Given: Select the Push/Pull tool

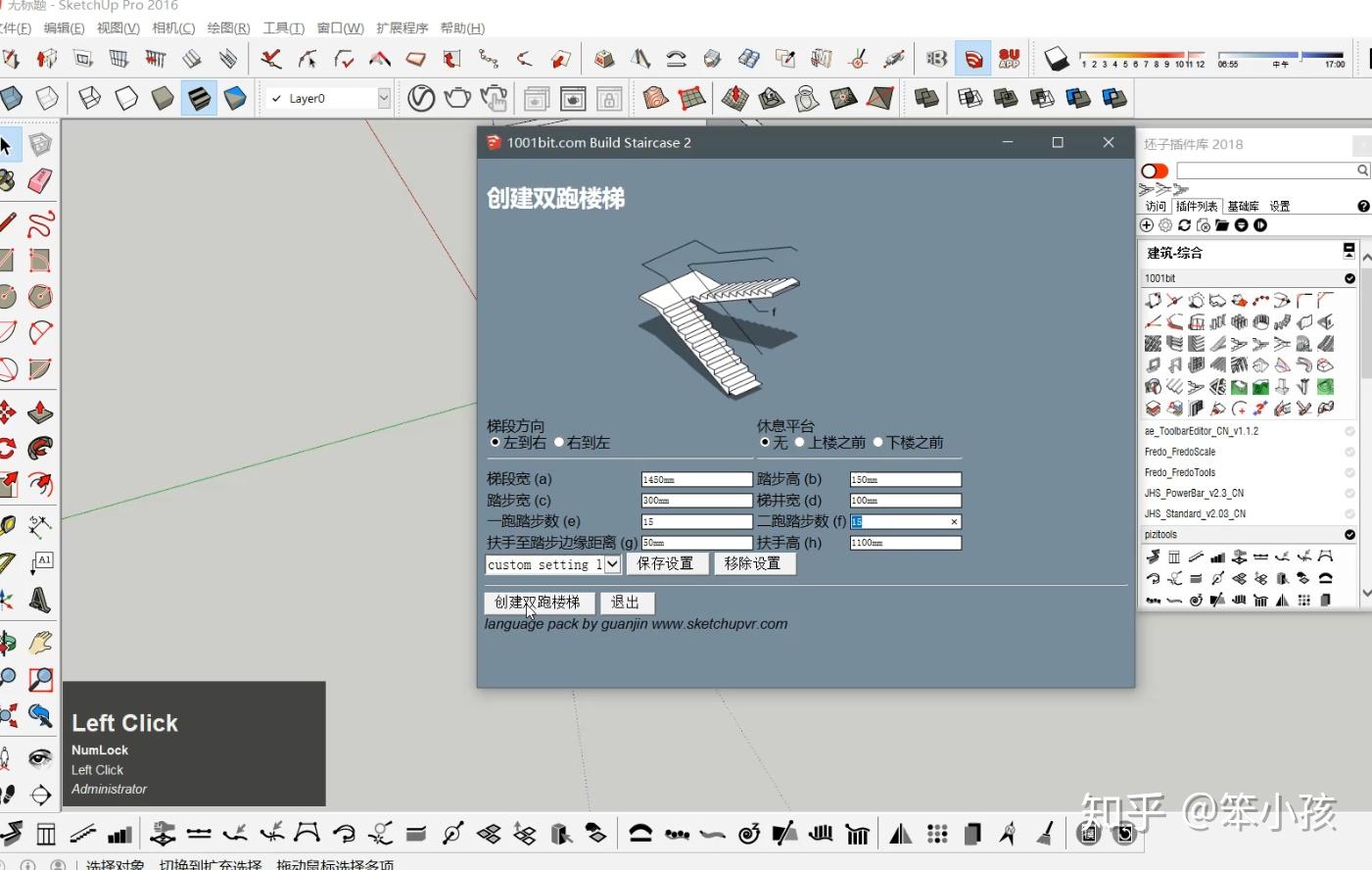Looking at the screenshot, I should [39, 411].
